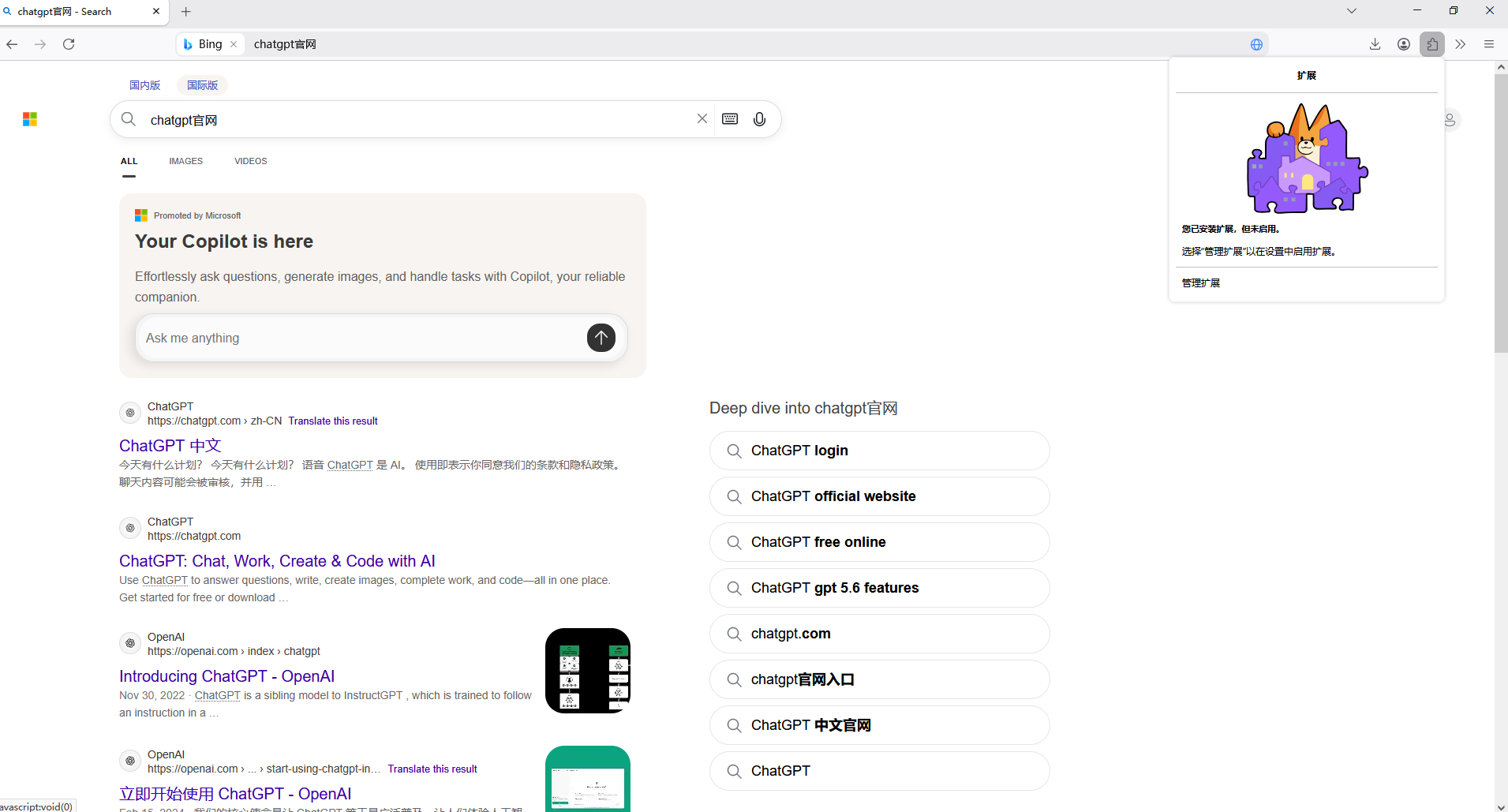This screenshot has width=1508, height=812.
Task: Search related query ChatGPT 中文官网
Action: (x=880, y=725)
